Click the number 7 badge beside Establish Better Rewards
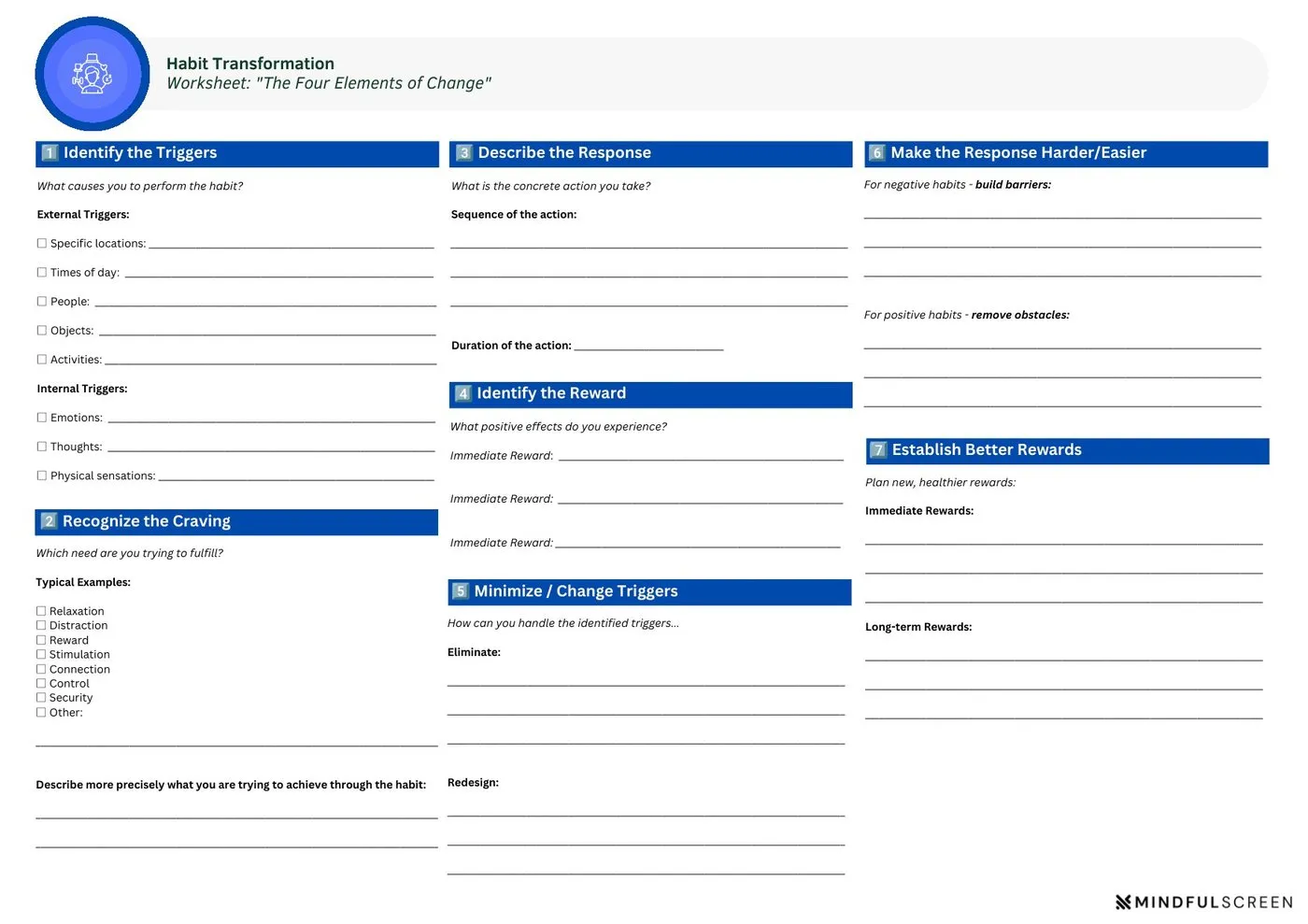The width and height of the screenshot is (1308, 924). tap(878, 450)
